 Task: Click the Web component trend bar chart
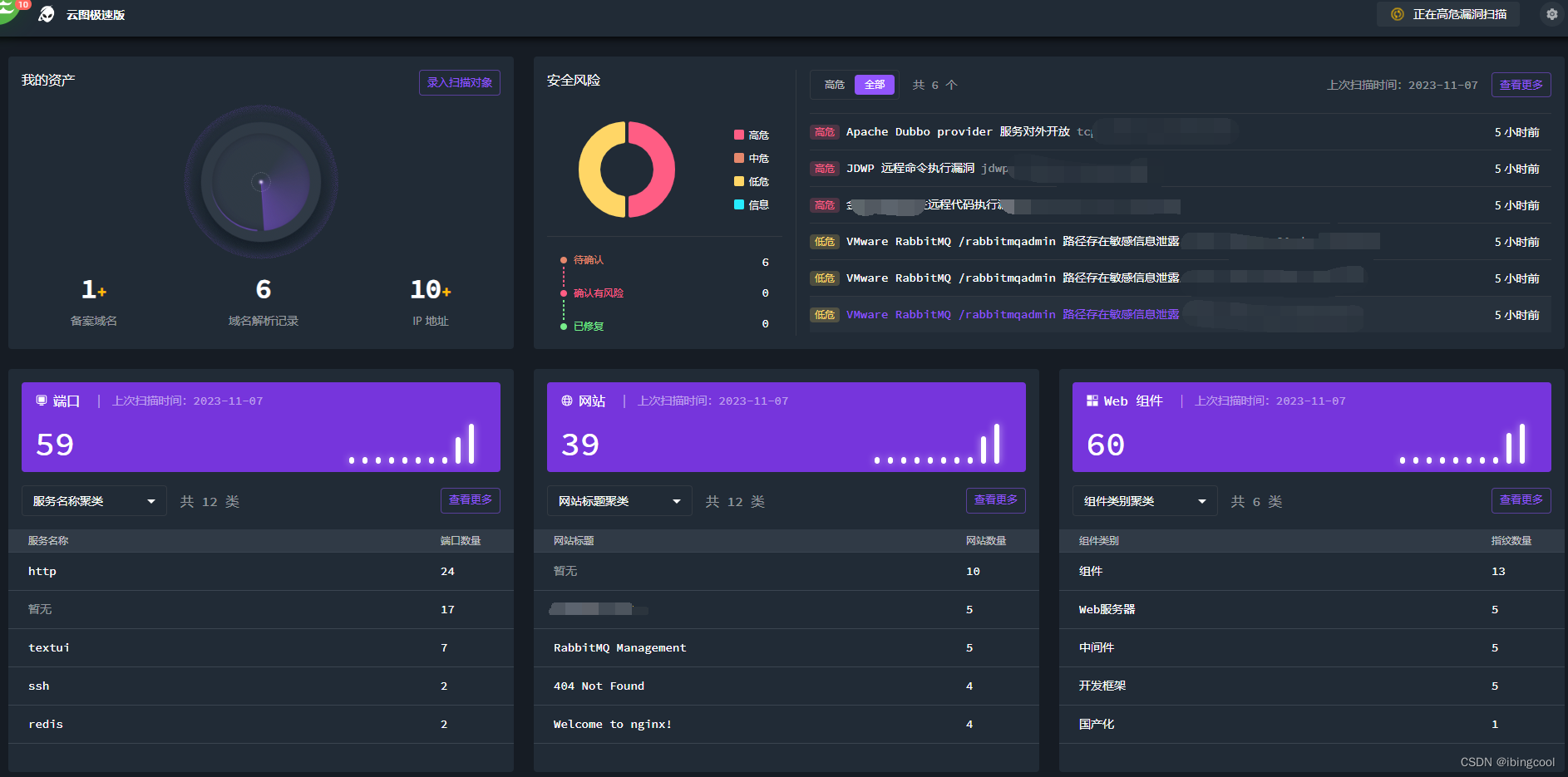coord(1463,444)
